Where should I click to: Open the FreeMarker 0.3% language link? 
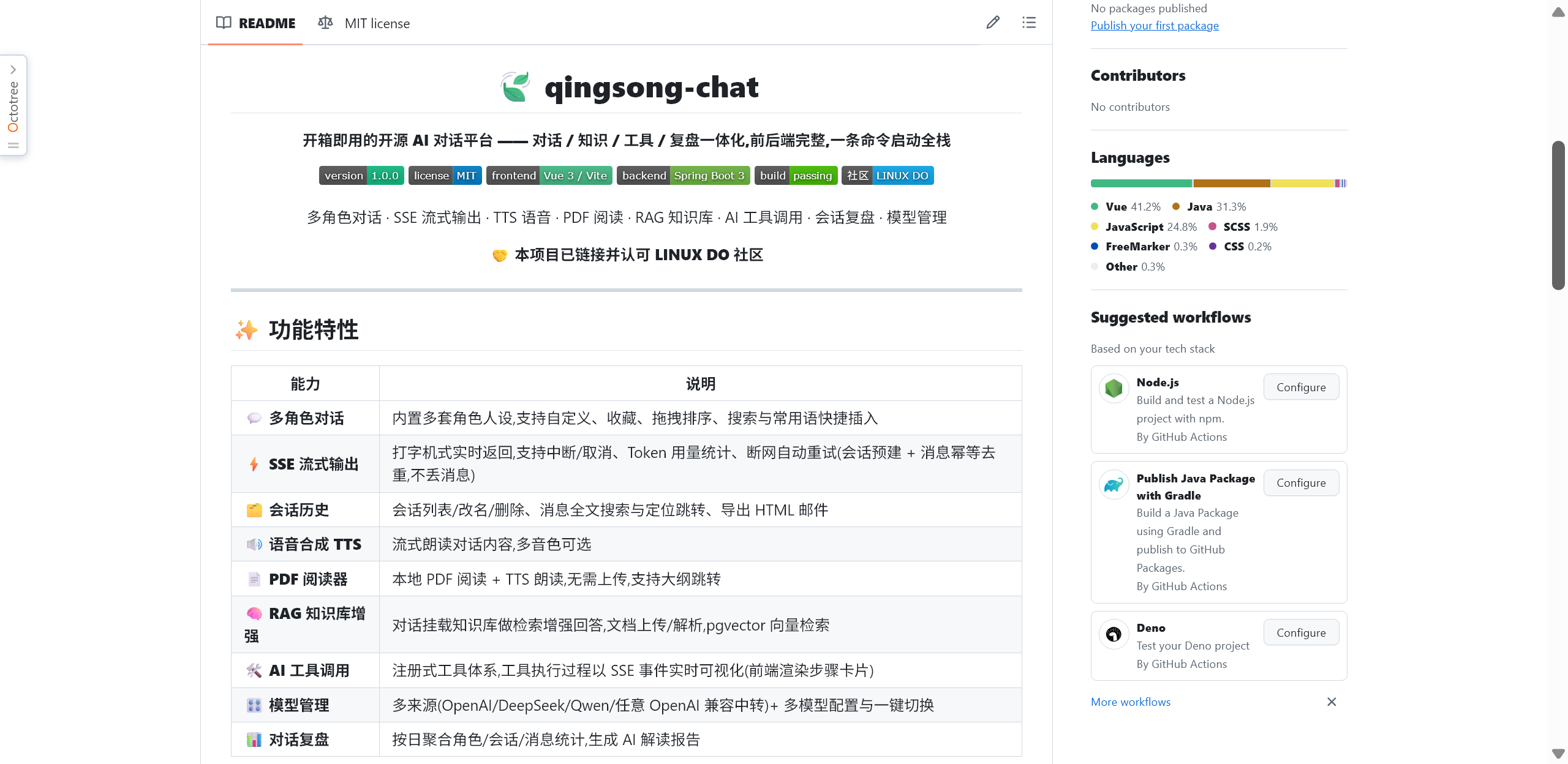tap(1144, 247)
